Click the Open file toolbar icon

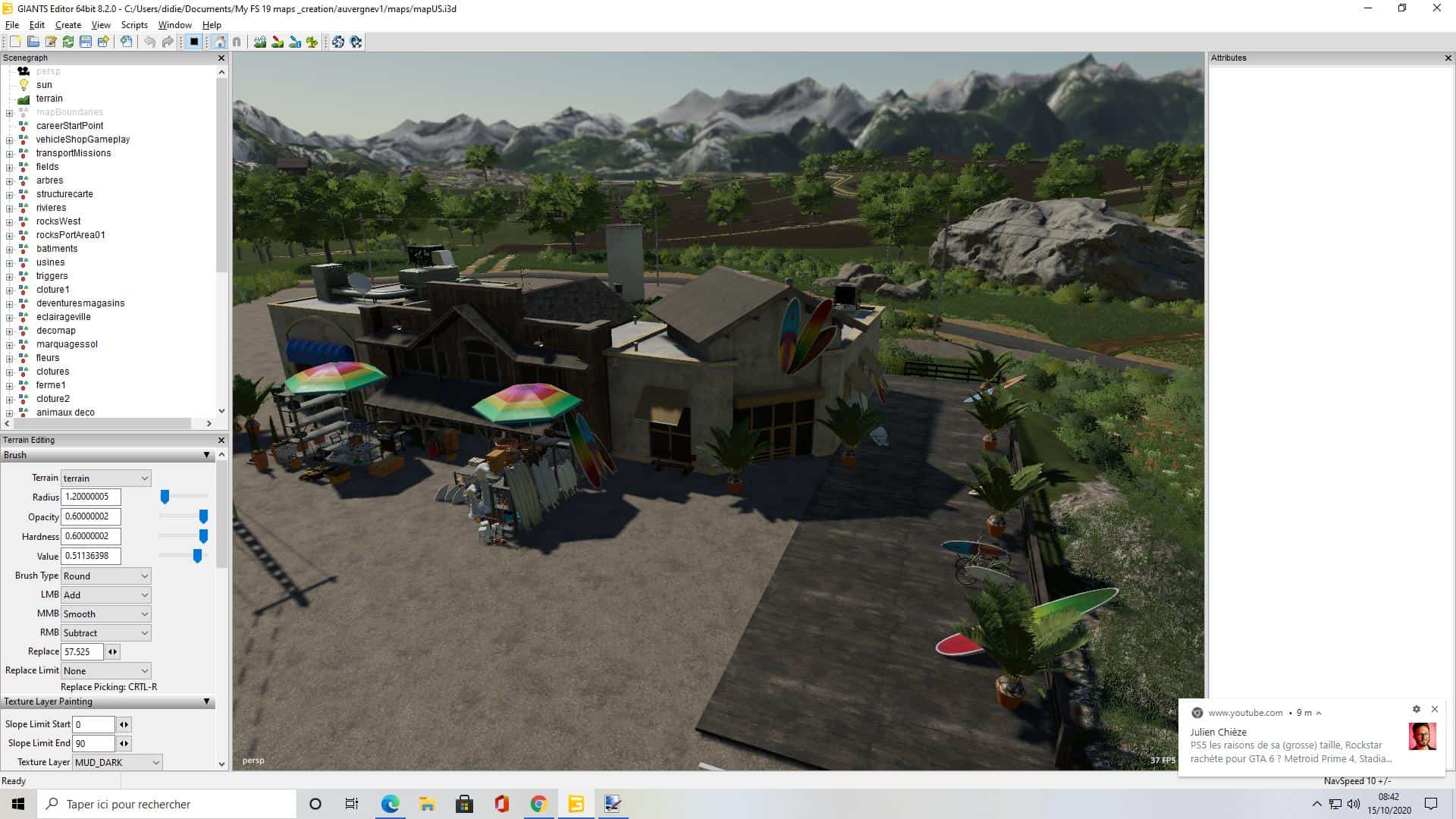33,42
